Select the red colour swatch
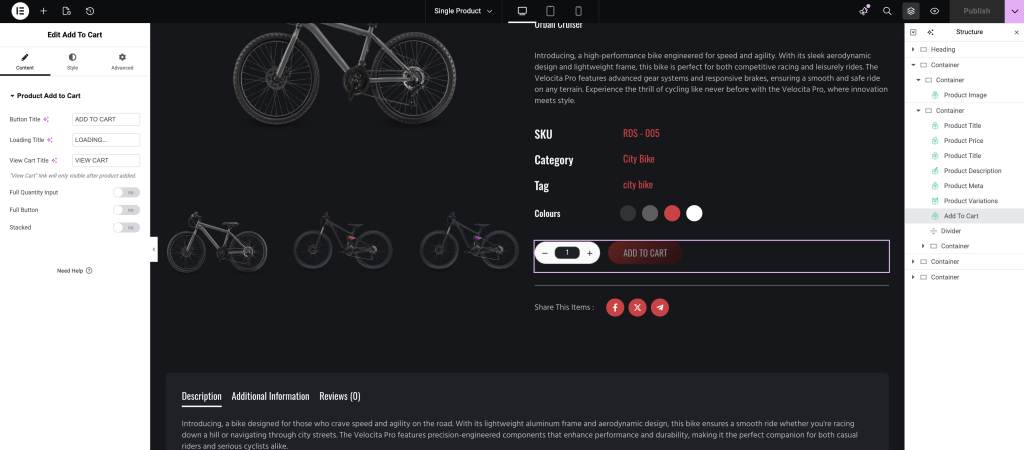1024x450 pixels. point(672,213)
